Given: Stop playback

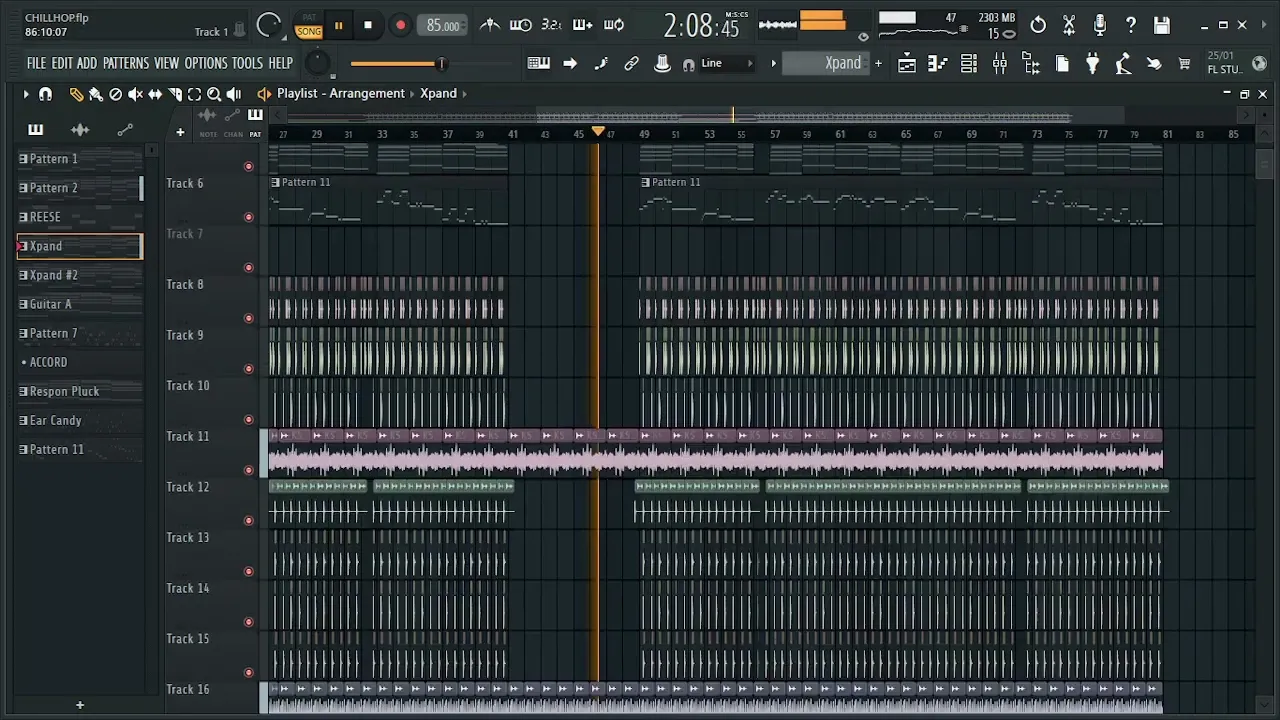Looking at the screenshot, I should [x=368, y=26].
